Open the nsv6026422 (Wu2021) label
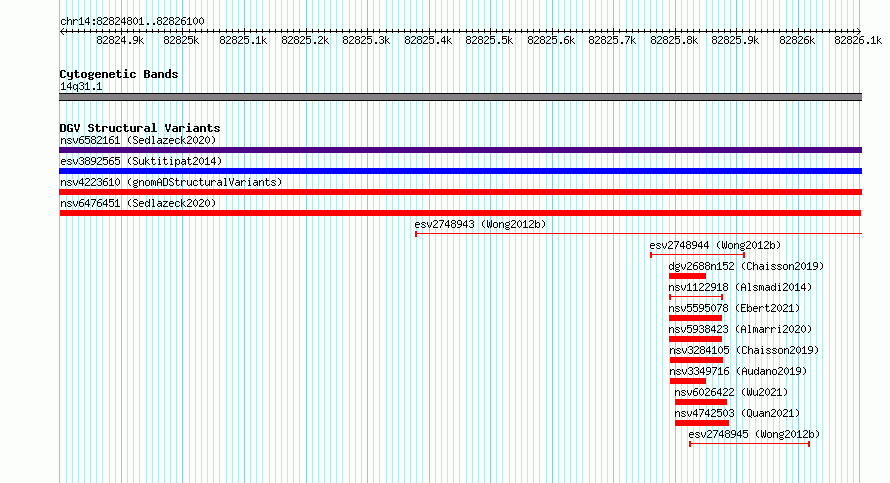890x483 pixels. [x=731, y=392]
